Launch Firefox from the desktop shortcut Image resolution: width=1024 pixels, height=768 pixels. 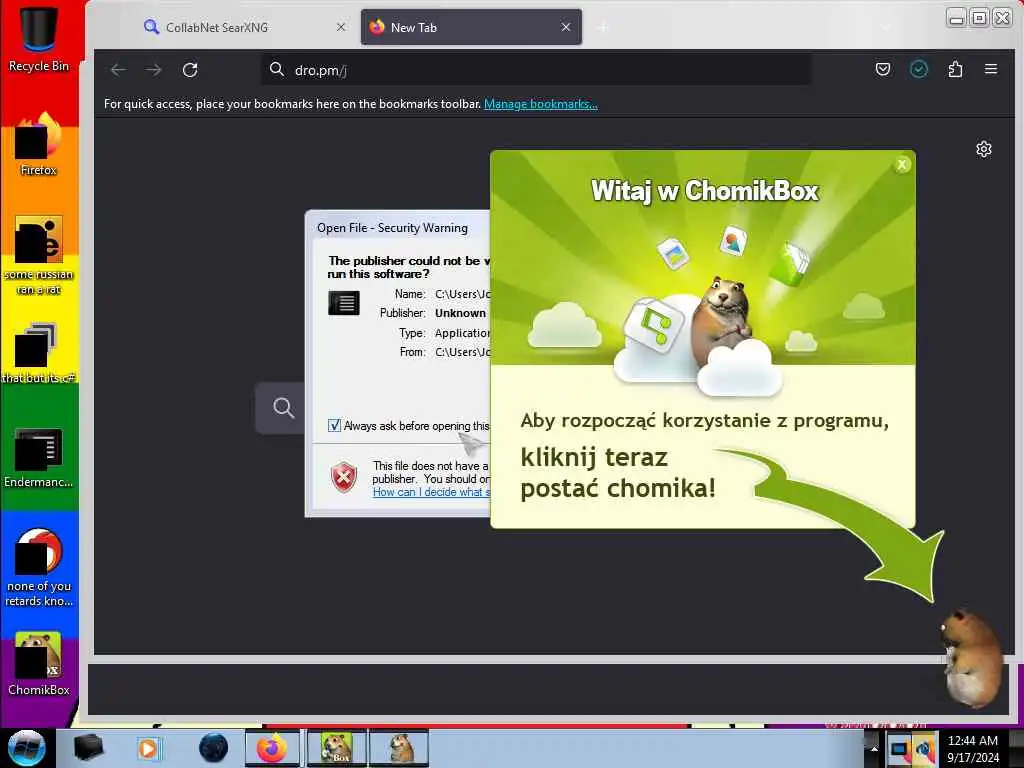point(38,144)
